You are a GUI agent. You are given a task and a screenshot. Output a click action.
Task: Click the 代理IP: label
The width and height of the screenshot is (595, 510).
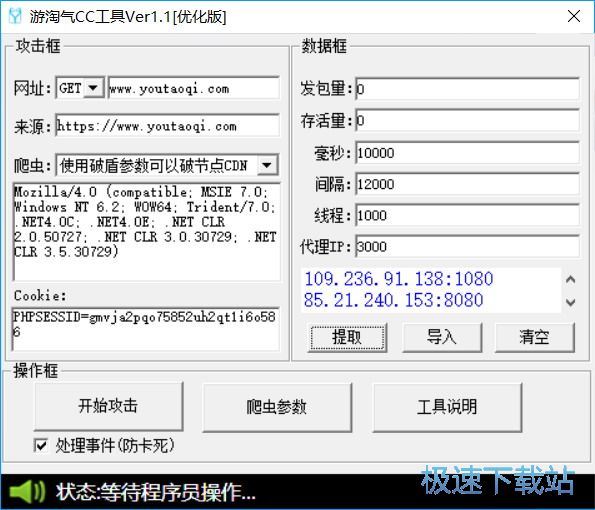326,247
